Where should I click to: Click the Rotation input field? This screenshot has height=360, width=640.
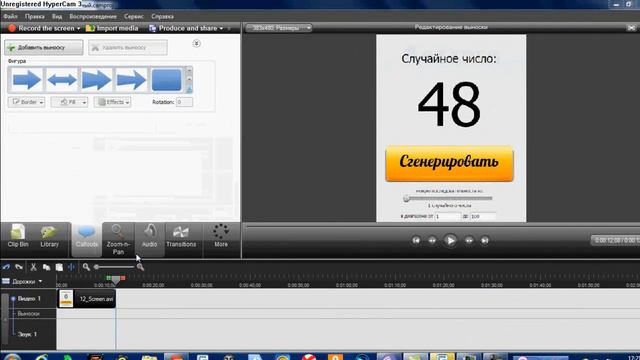(184, 102)
